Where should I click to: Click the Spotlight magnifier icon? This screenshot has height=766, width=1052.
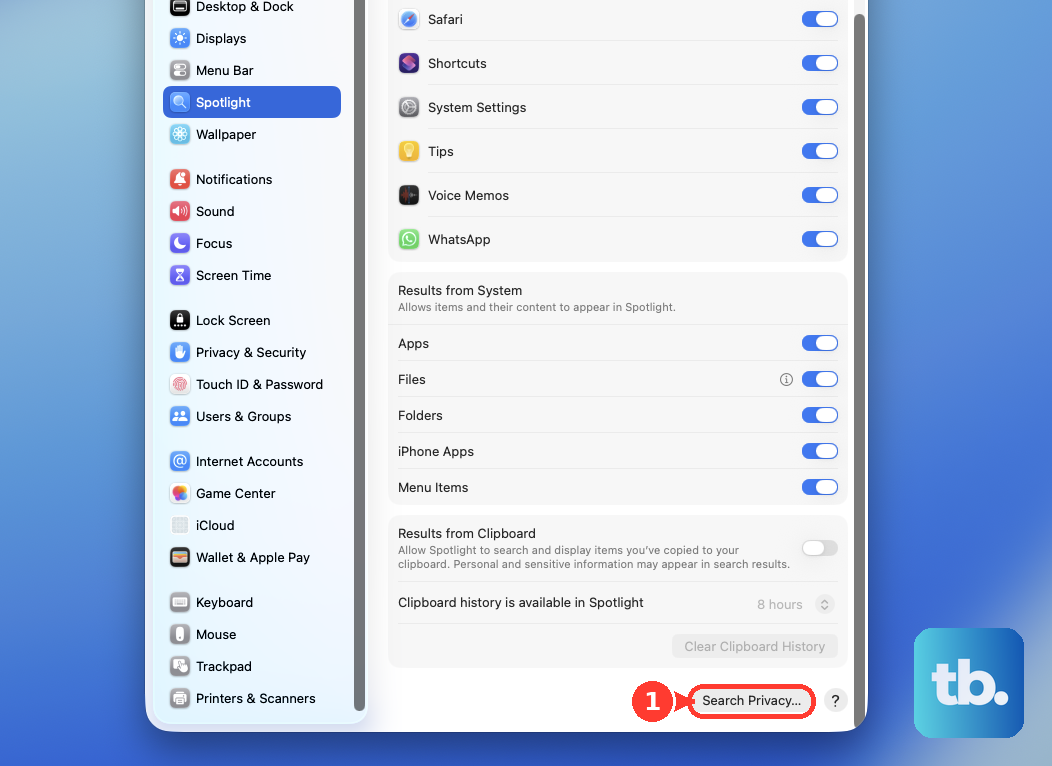pyautogui.click(x=180, y=102)
